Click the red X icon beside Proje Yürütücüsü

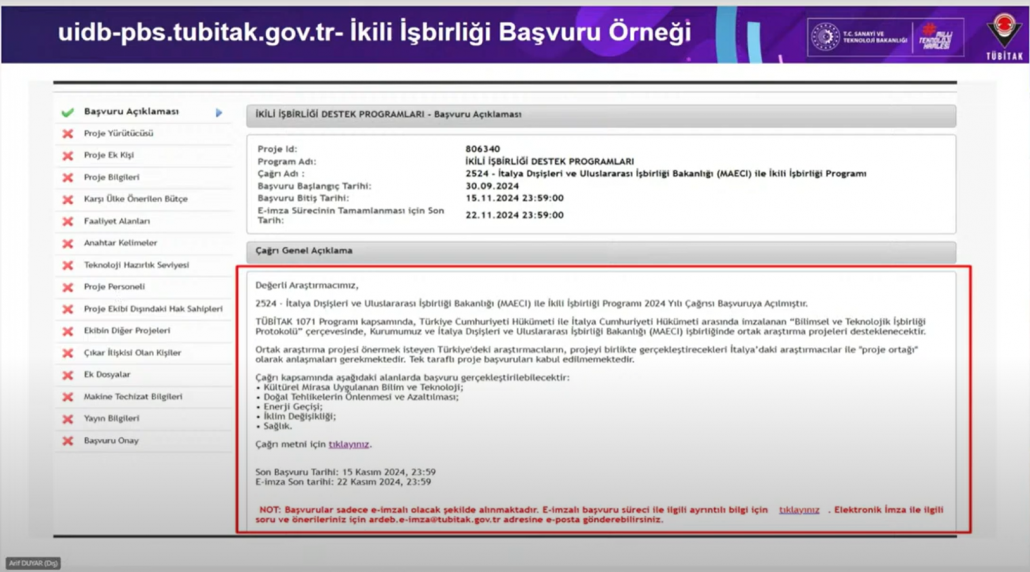(67, 134)
